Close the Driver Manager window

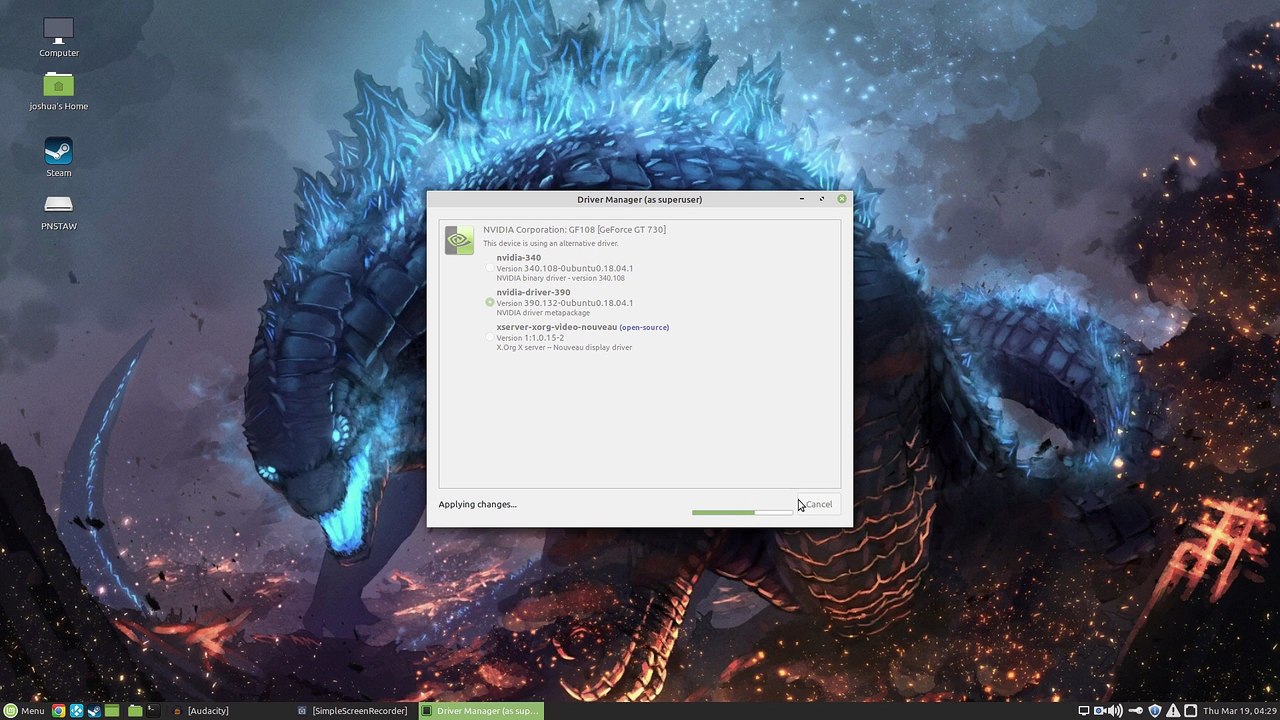point(842,199)
